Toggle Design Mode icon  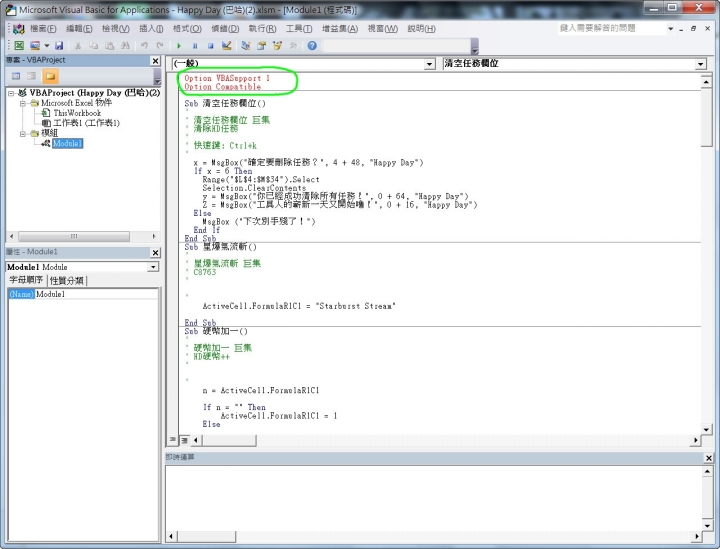tap(226, 45)
